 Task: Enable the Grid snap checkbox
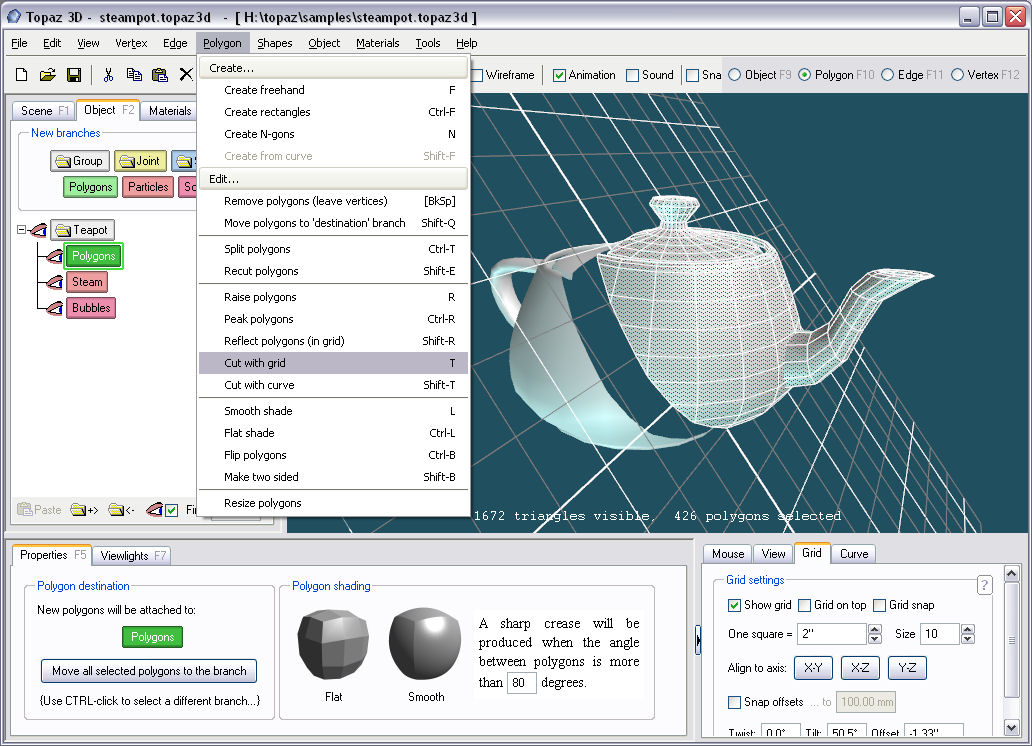point(880,605)
